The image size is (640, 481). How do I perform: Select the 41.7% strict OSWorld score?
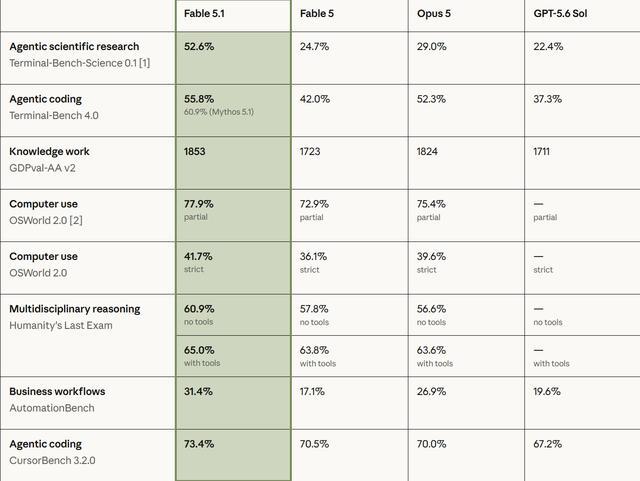[x=198, y=256]
